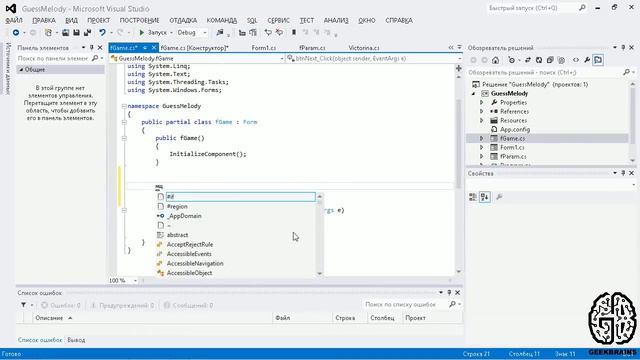
Task: Pin the Панель элементов panel
Action: 92,48
